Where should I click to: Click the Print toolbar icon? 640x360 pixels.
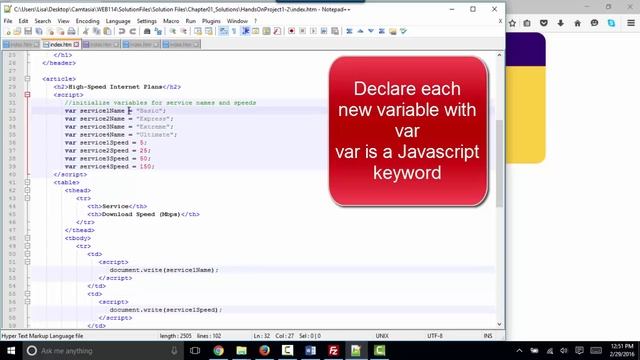(71, 31)
